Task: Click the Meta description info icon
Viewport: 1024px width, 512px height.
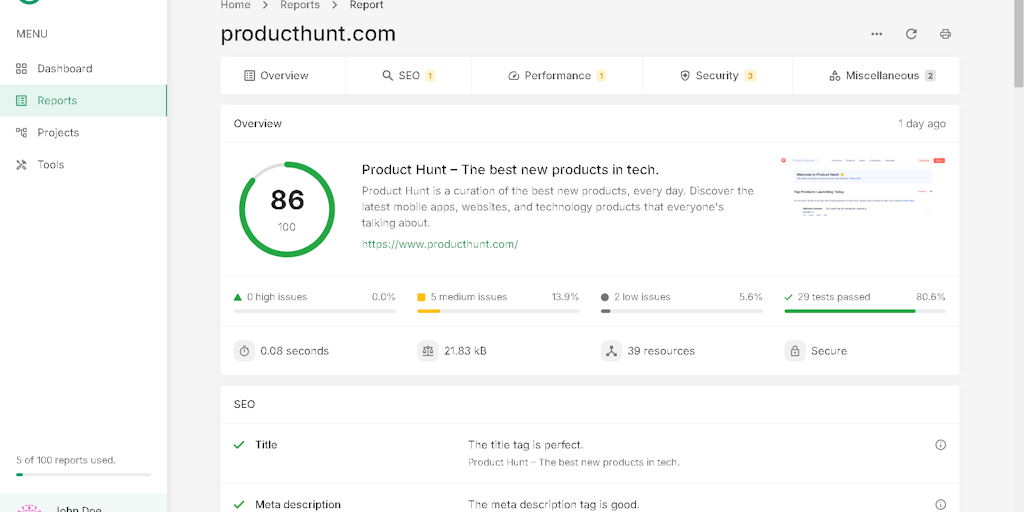Action: click(x=940, y=505)
